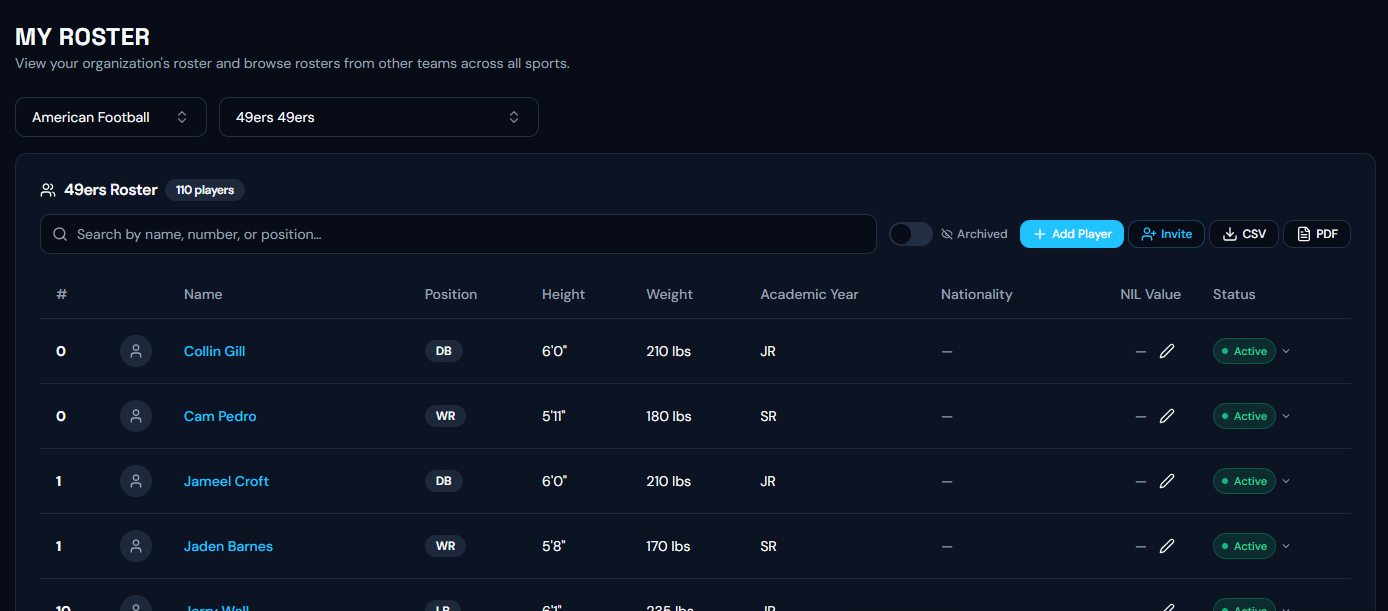Click the Nationality column header
1388x611 pixels.
pos(977,294)
